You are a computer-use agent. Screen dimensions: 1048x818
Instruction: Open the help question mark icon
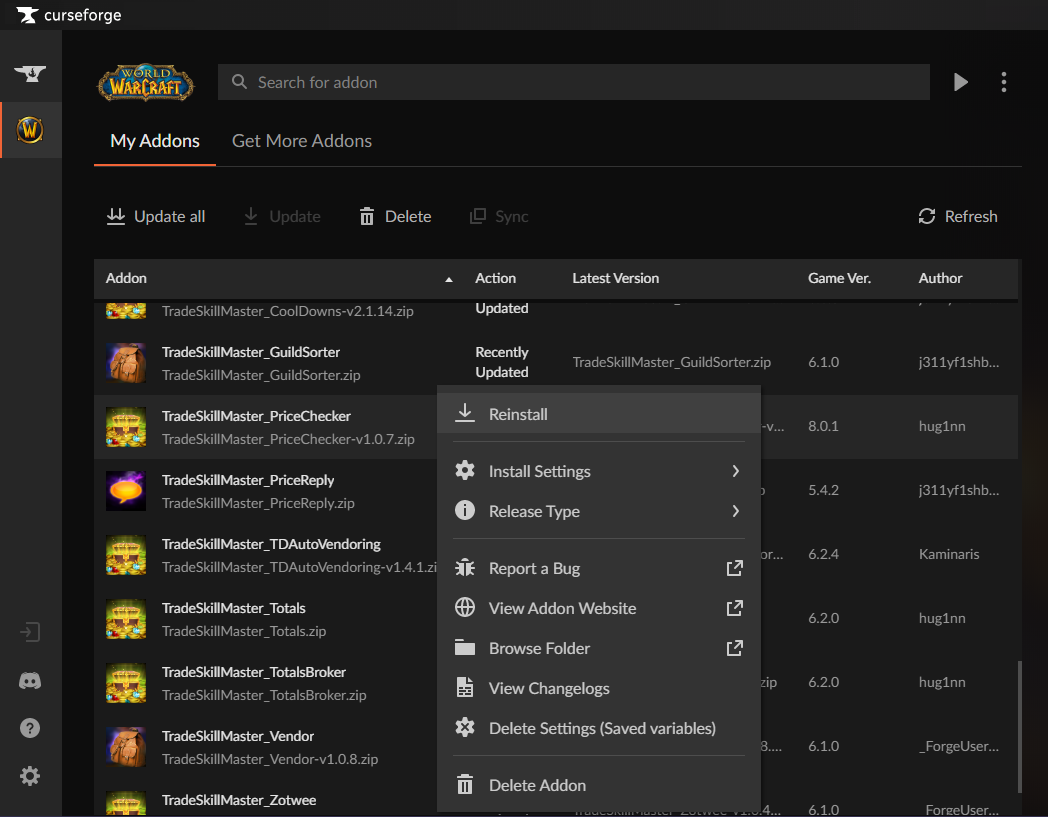[x=30, y=728]
